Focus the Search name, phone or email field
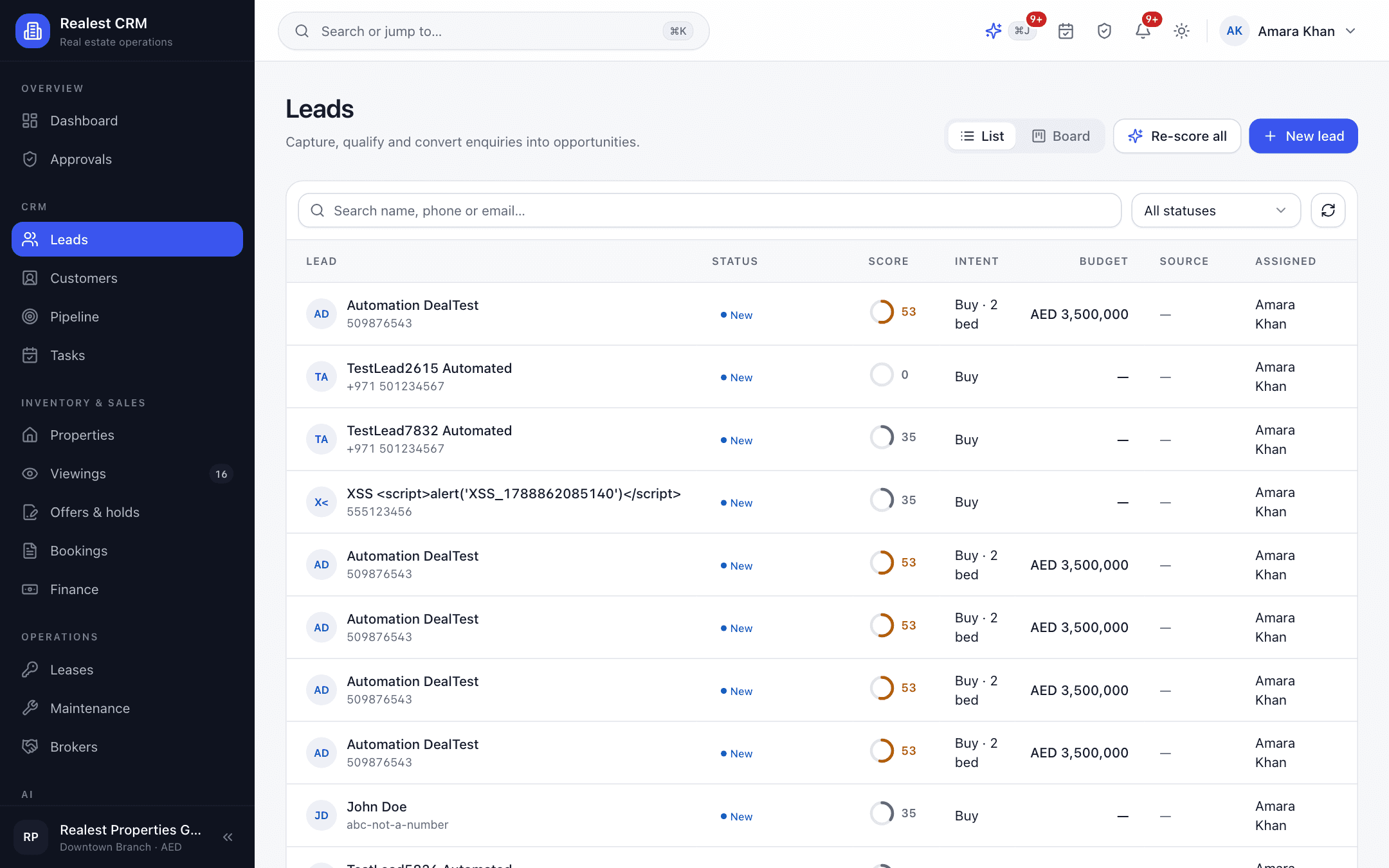The width and height of the screenshot is (1389, 868). 710,210
